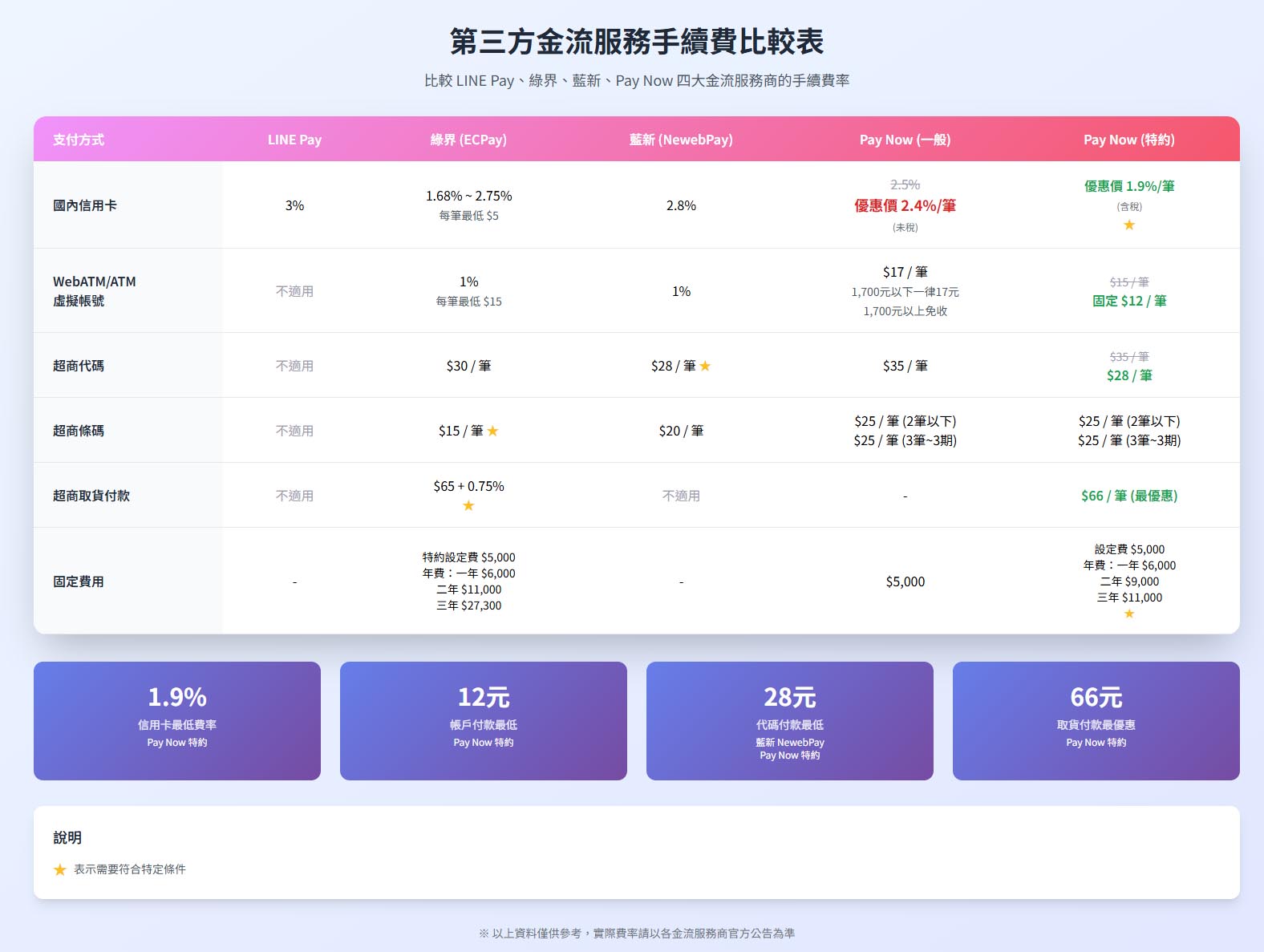Click the 1.68% ~ 2.75% rate cell

click(x=468, y=196)
